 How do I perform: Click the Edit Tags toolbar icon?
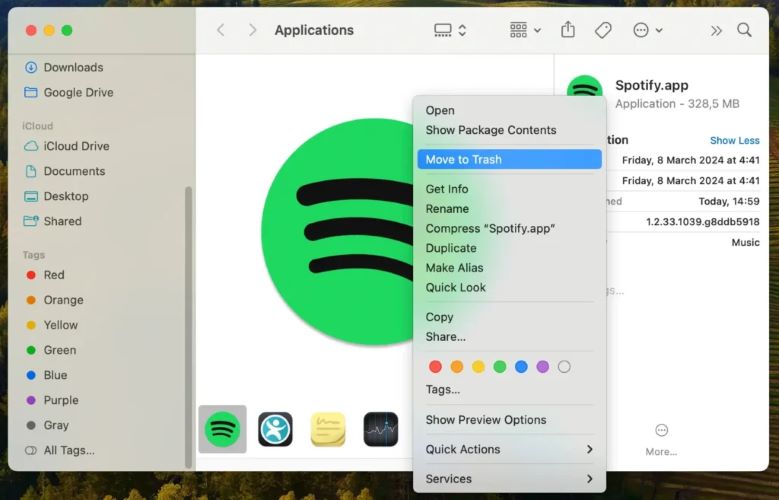pos(603,30)
